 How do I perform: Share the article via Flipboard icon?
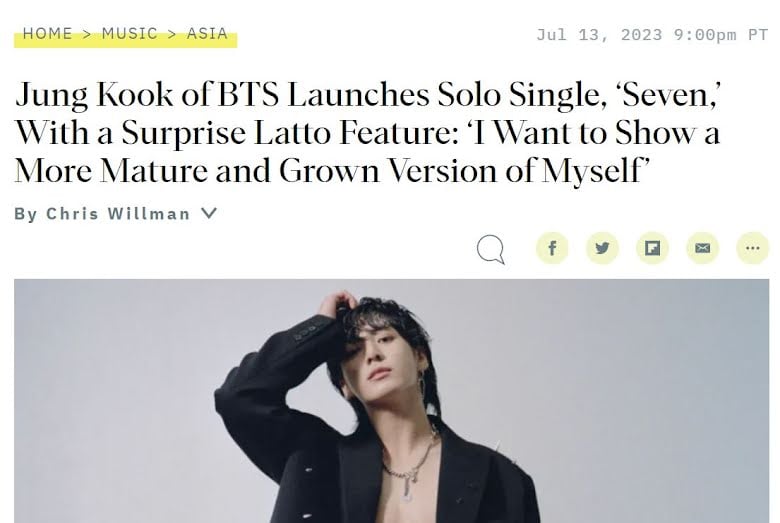tap(652, 248)
